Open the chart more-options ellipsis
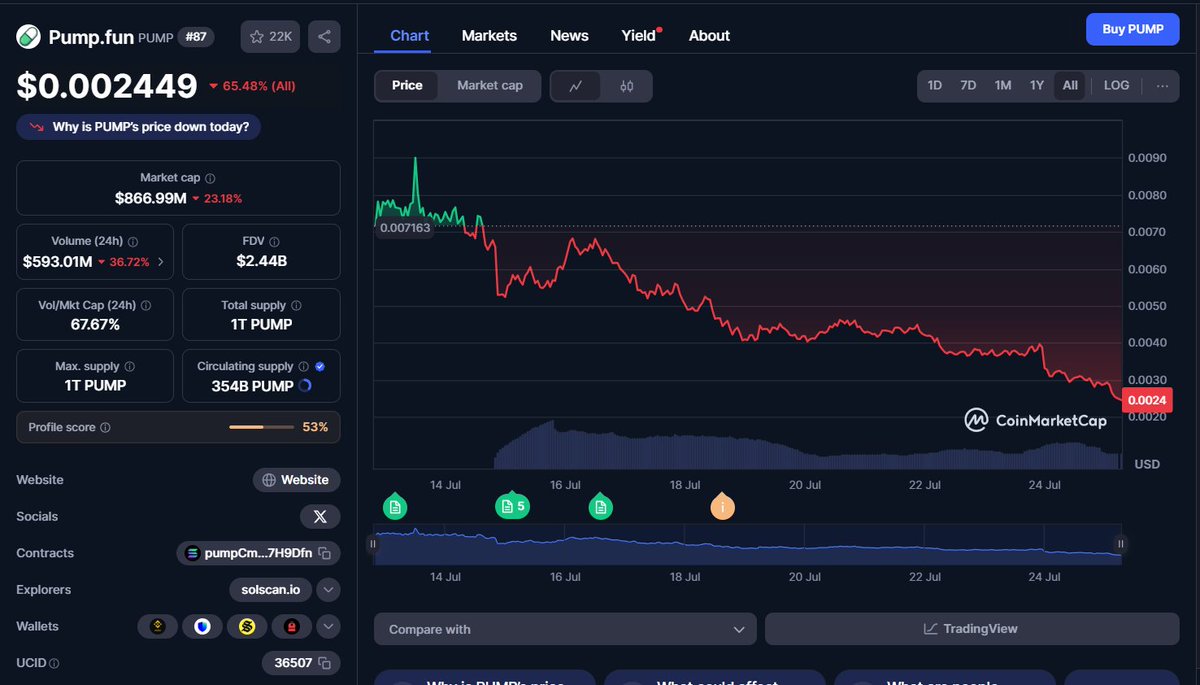This screenshot has height=685, width=1200. (x=1162, y=86)
